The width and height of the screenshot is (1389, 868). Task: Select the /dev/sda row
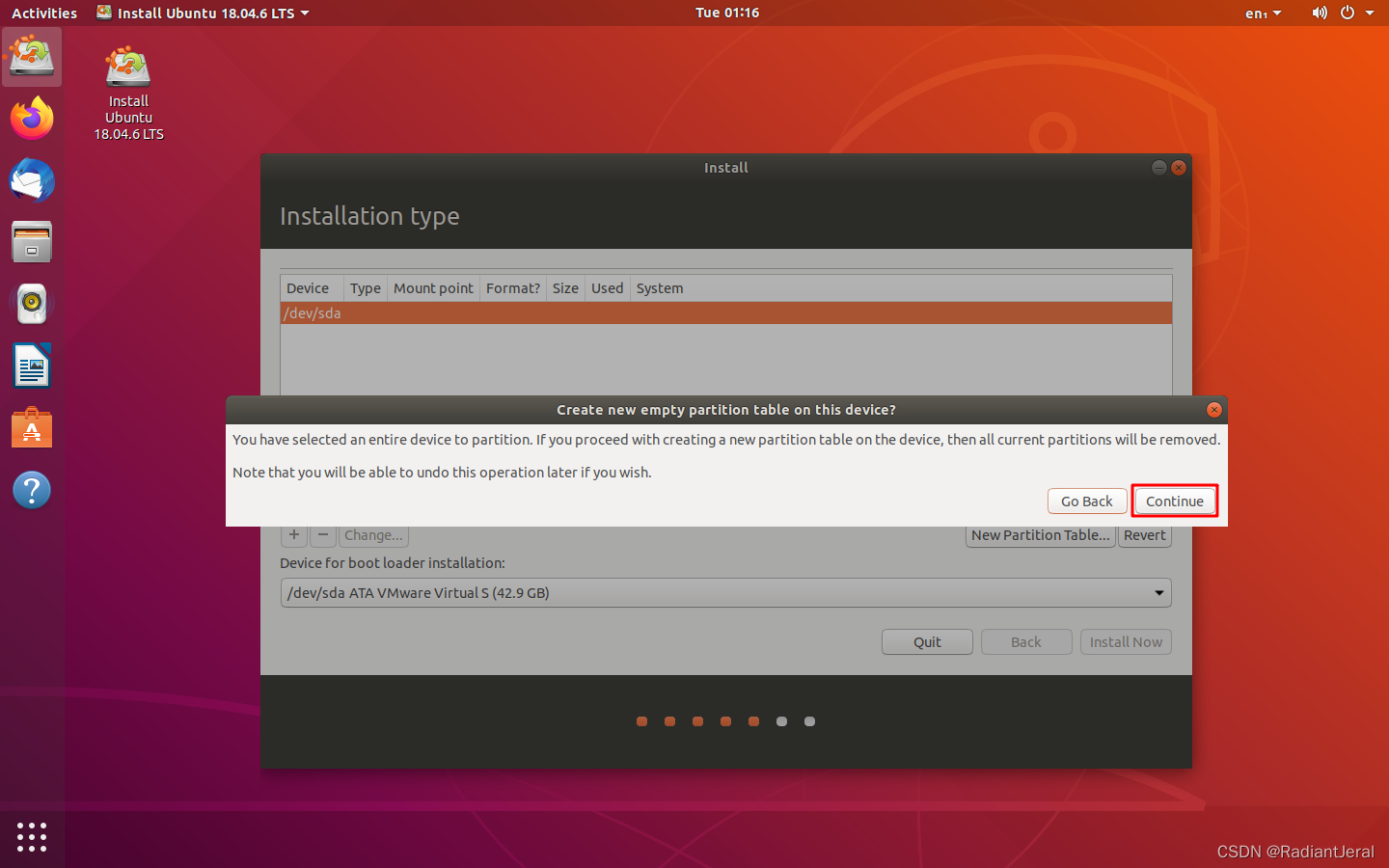(x=726, y=313)
